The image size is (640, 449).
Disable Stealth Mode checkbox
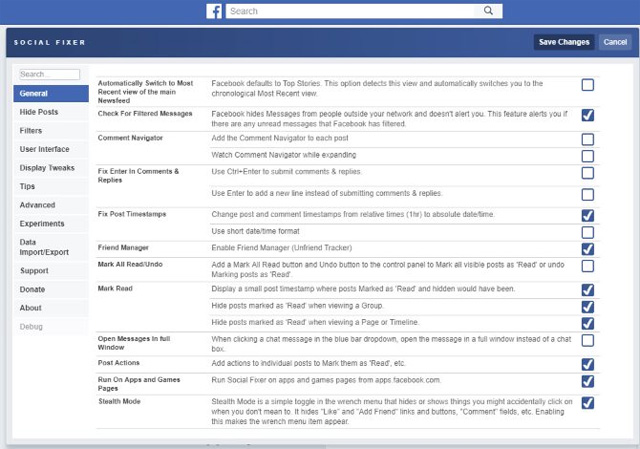click(587, 403)
